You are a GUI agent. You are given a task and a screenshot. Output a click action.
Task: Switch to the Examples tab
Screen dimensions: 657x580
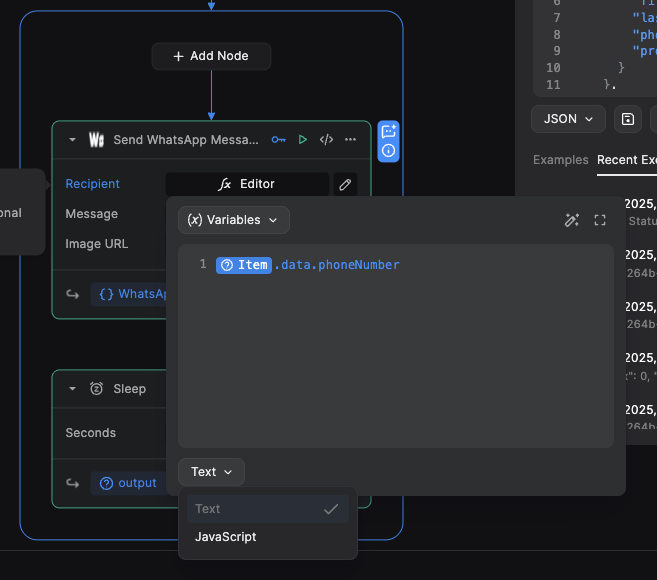pyautogui.click(x=560, y=160)
